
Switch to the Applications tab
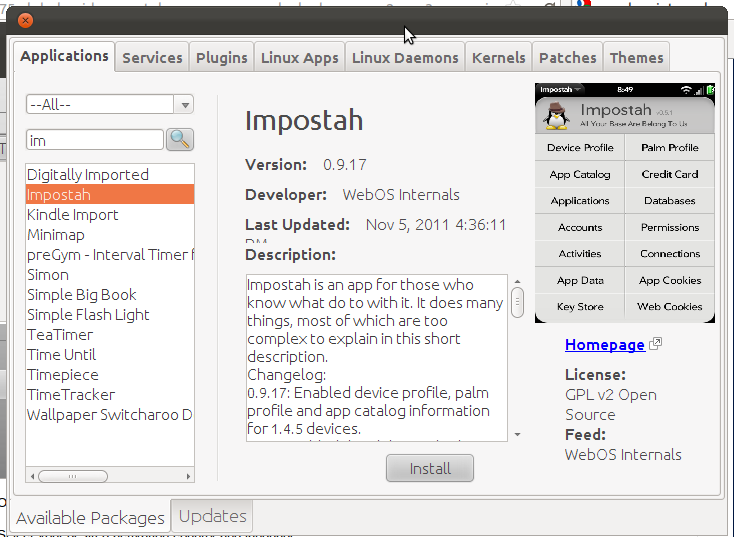pos(64,57)
